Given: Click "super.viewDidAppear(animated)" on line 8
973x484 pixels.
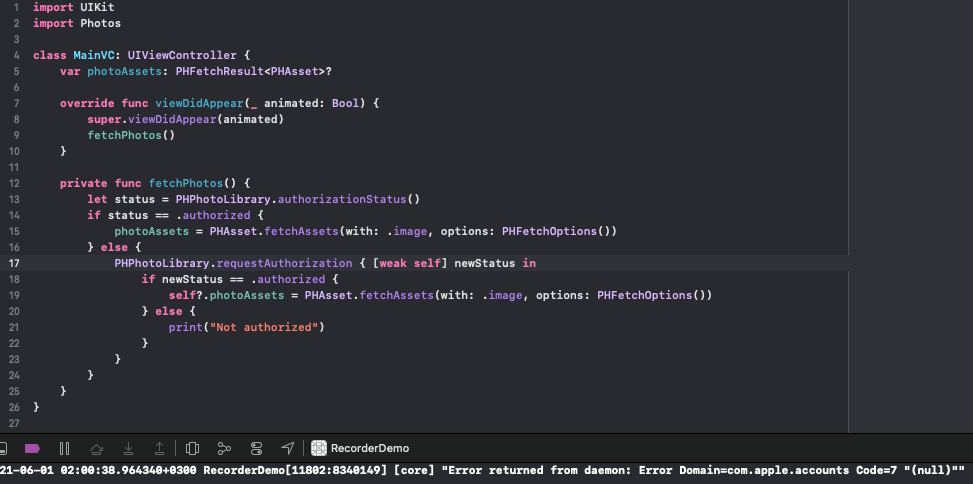Looking at the screenshot, I should point(185,119).
